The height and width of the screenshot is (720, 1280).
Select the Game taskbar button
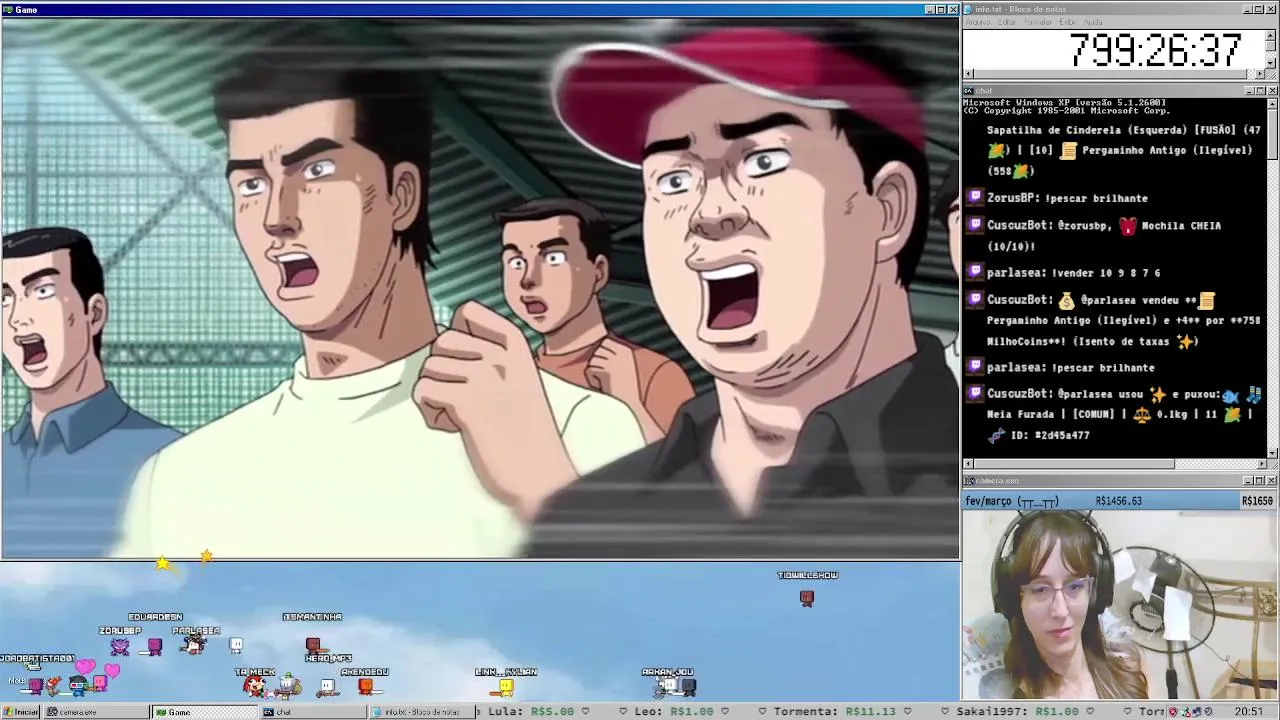point(205,712)
